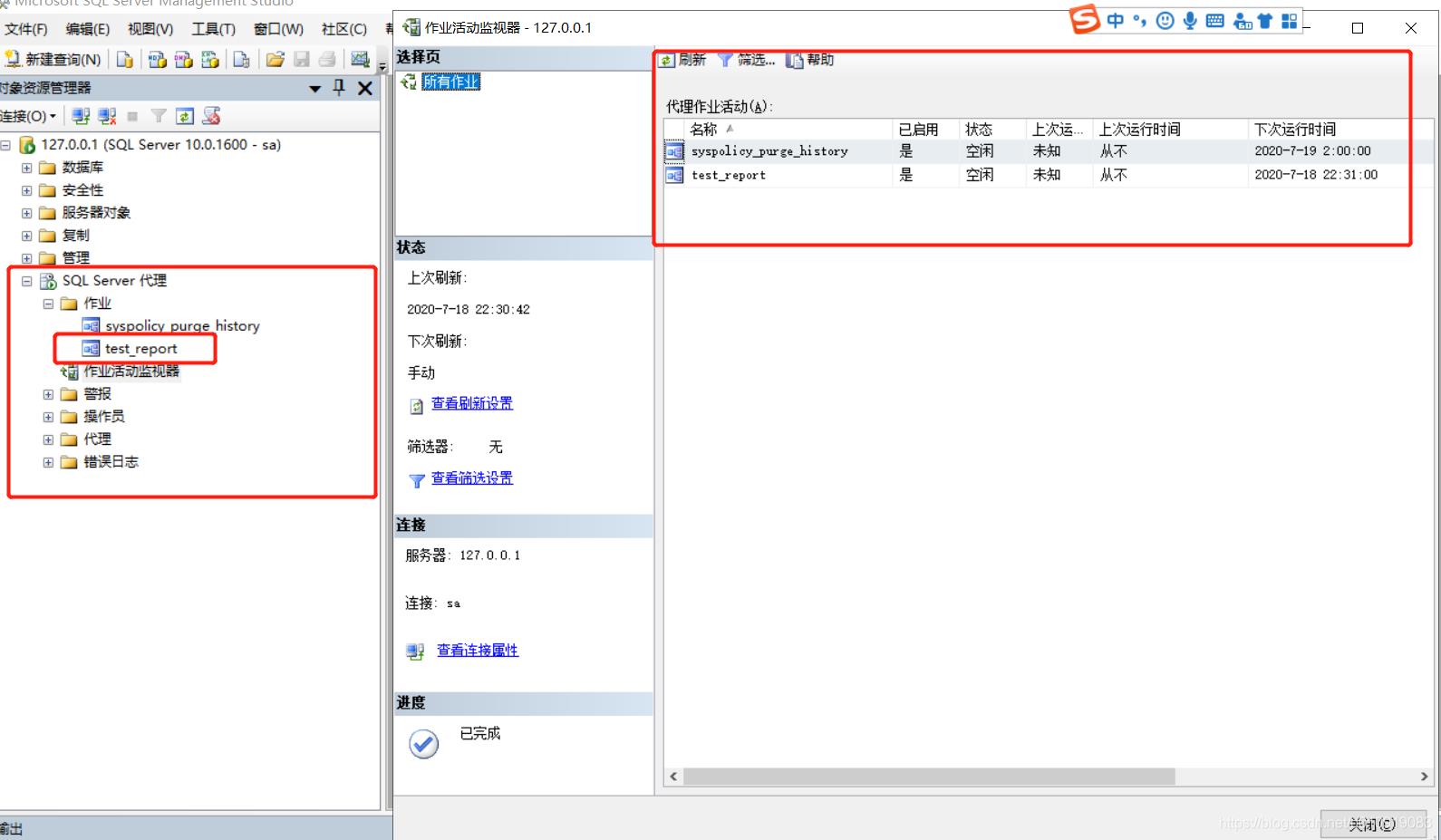Toggle Sogou Chinese/English mode 中 icon
Image resolution: width=1441 pixels, height=840 pixels.
pos(1116,20)
